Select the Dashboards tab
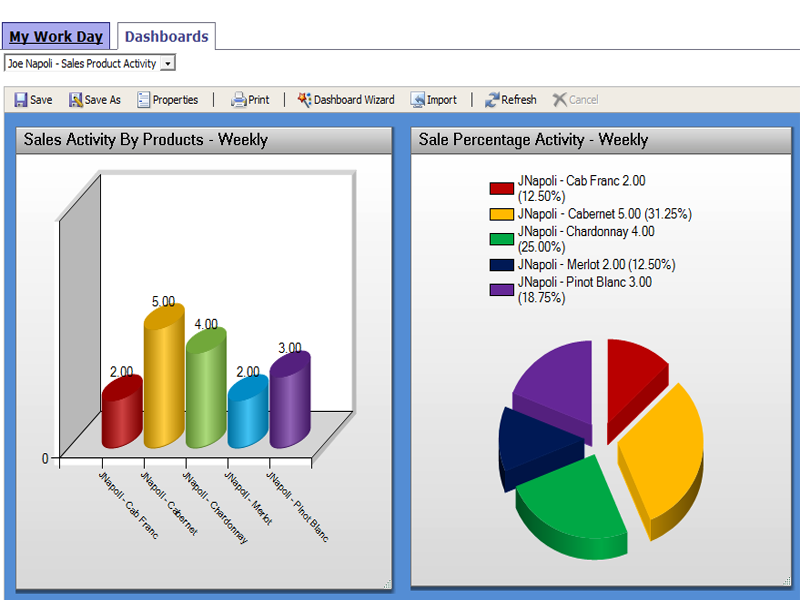Image resolution: width=800 pixels, height=600 pixels. coord(166,37)
